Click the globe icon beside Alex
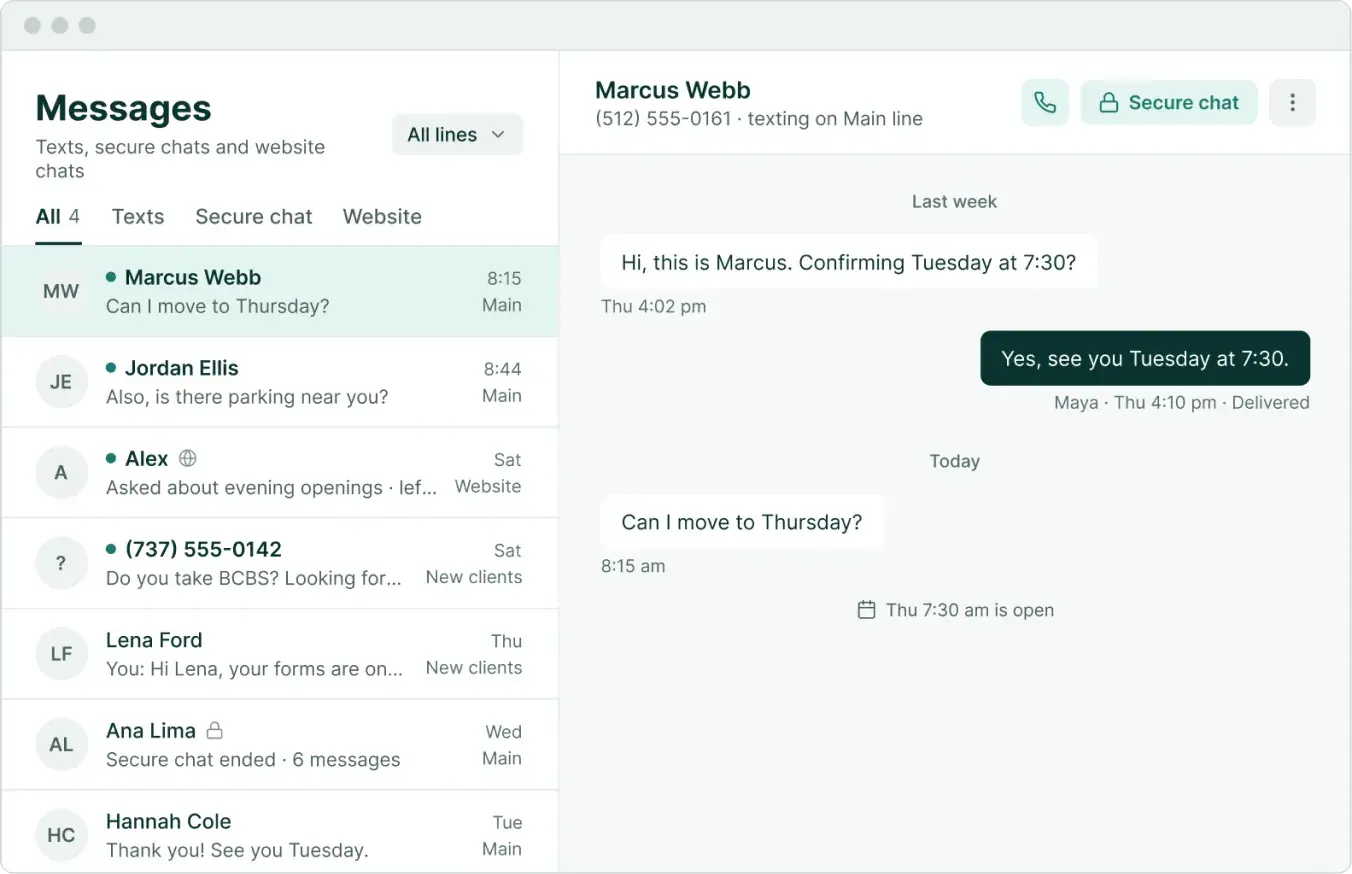1352x874 pixels. coord(187,459)
